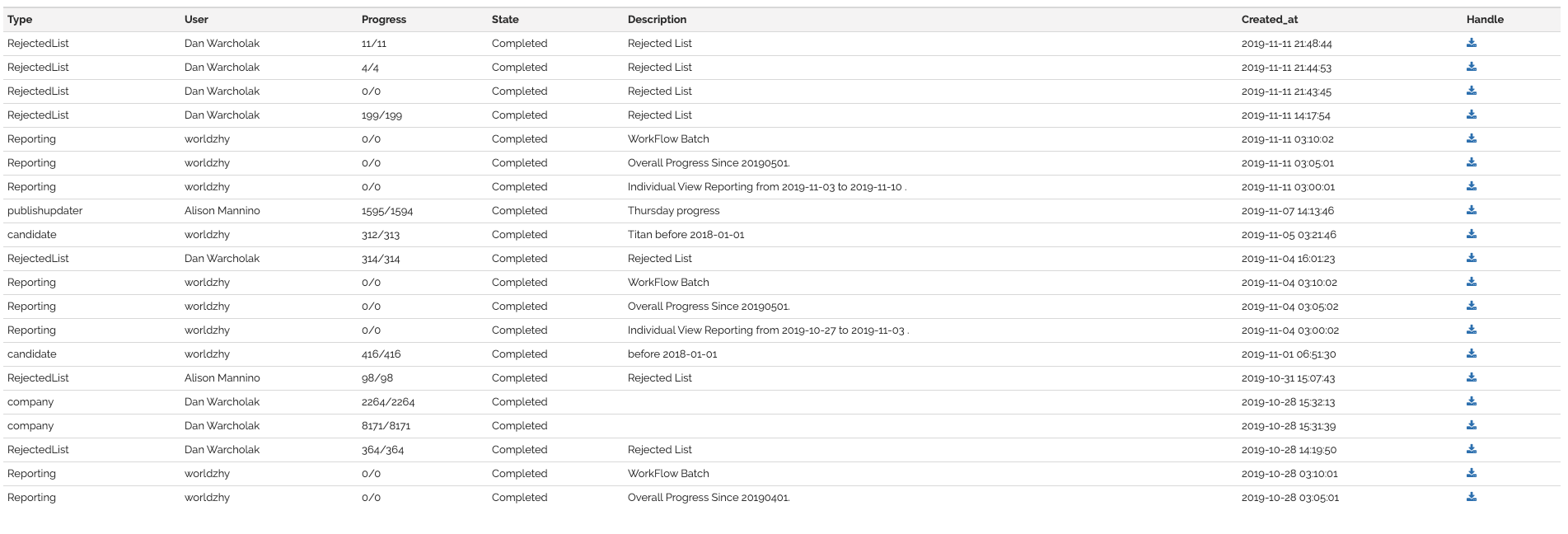
Task: Click the Progress column header
Action: [x=383, y=20]
